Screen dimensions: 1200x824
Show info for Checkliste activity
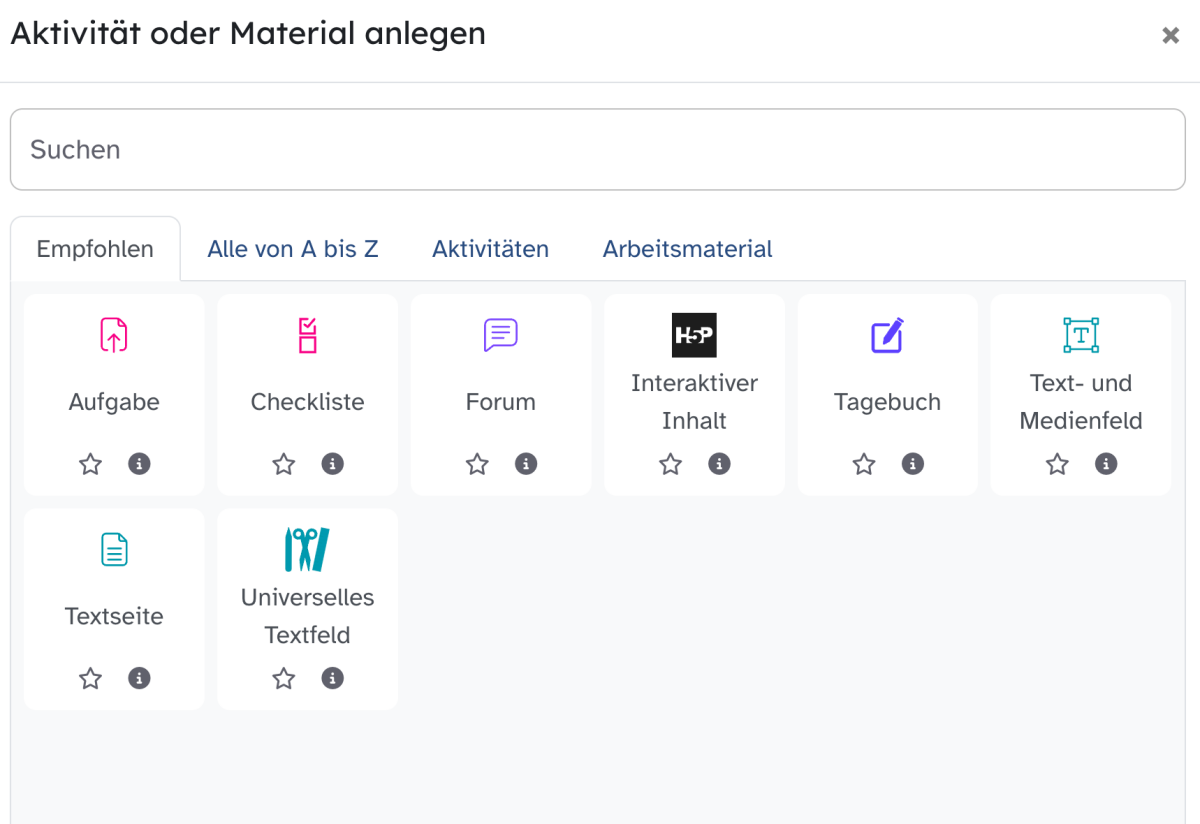point(333,464)
